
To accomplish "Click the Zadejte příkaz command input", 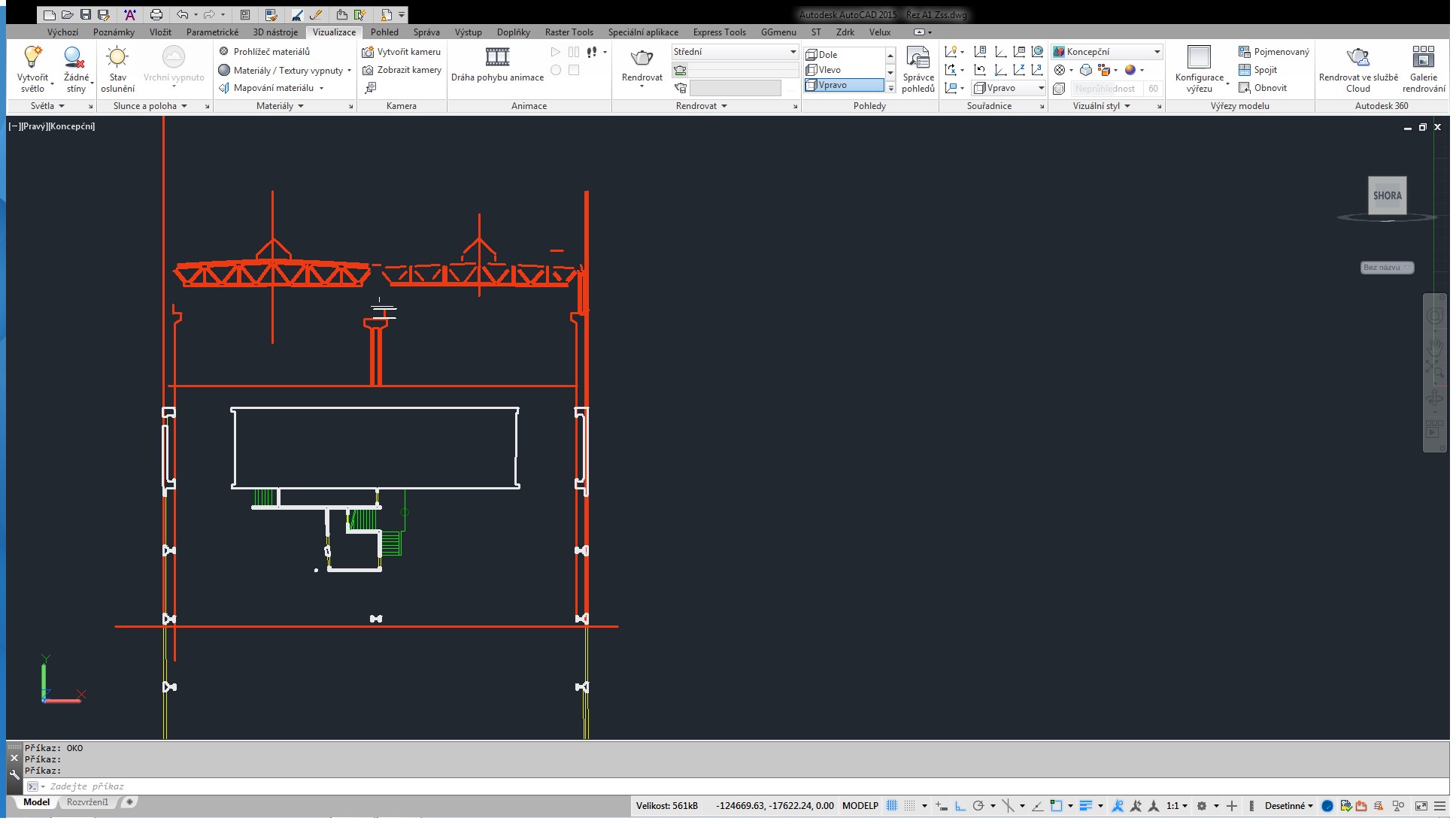I will point(736,786).
